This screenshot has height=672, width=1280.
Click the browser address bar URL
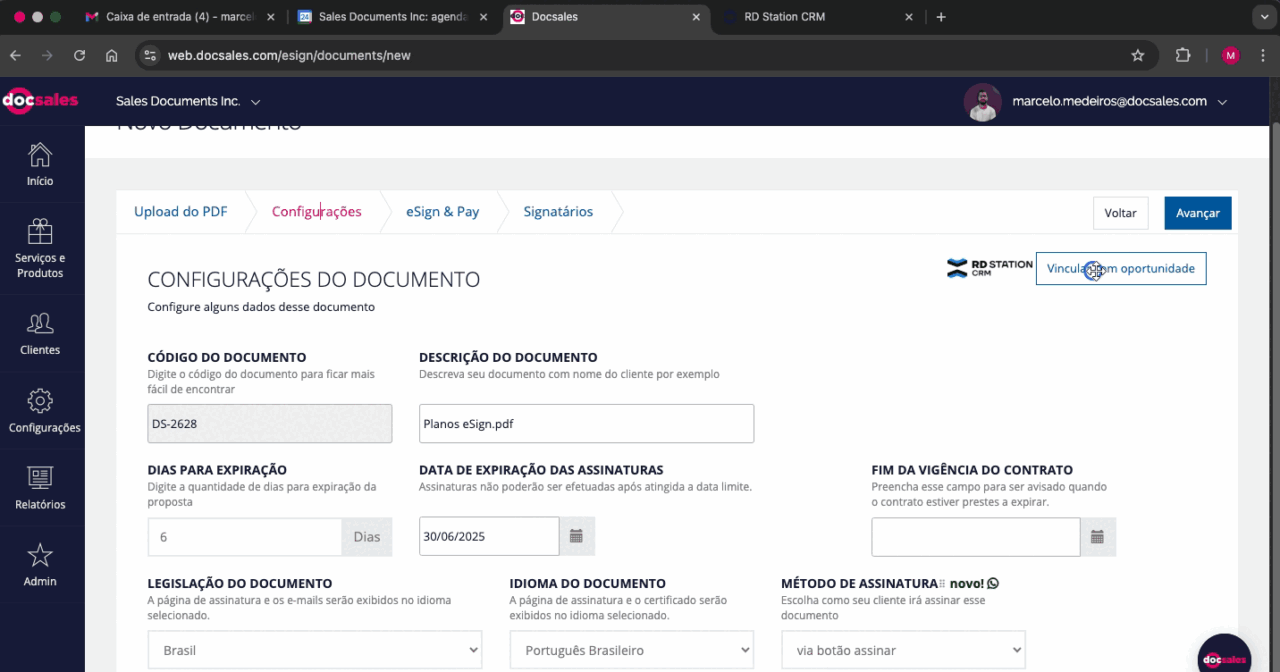(x=290, y=55)
